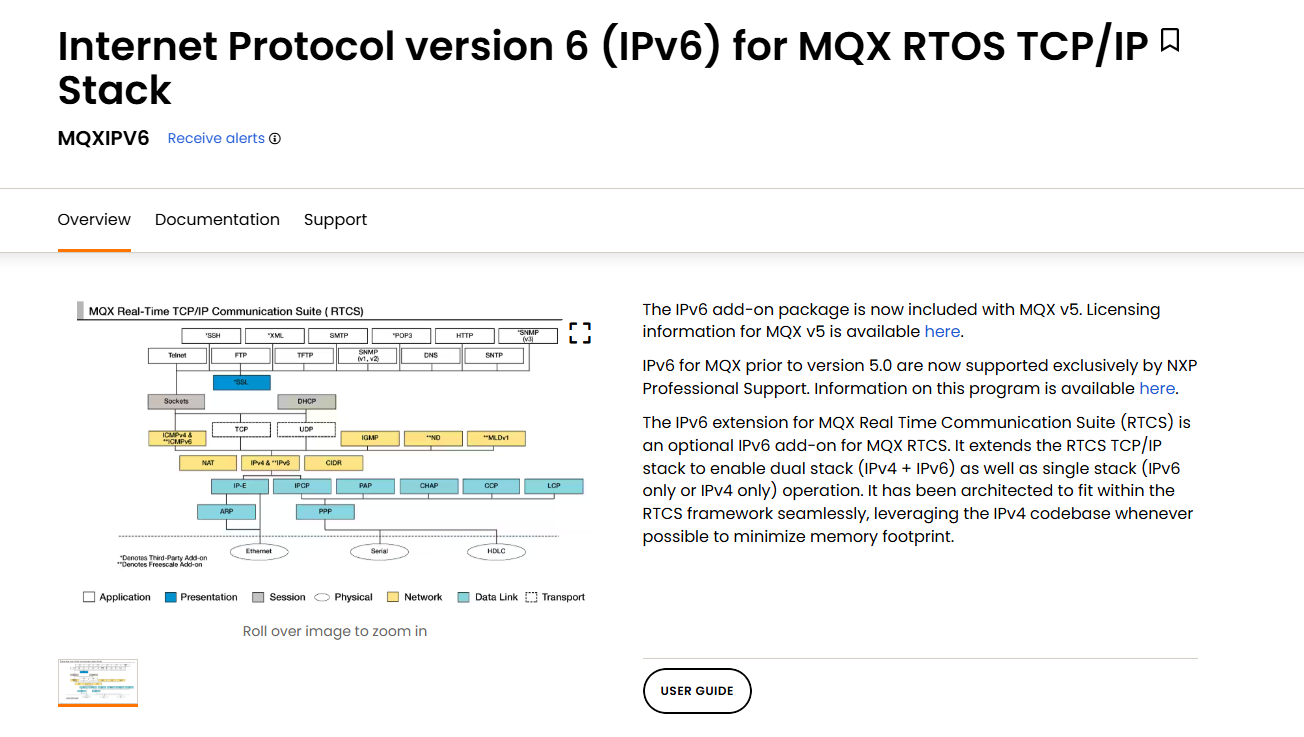
Task: Click the teal Data Link legend swatch
Action: [x=463, y=597]
